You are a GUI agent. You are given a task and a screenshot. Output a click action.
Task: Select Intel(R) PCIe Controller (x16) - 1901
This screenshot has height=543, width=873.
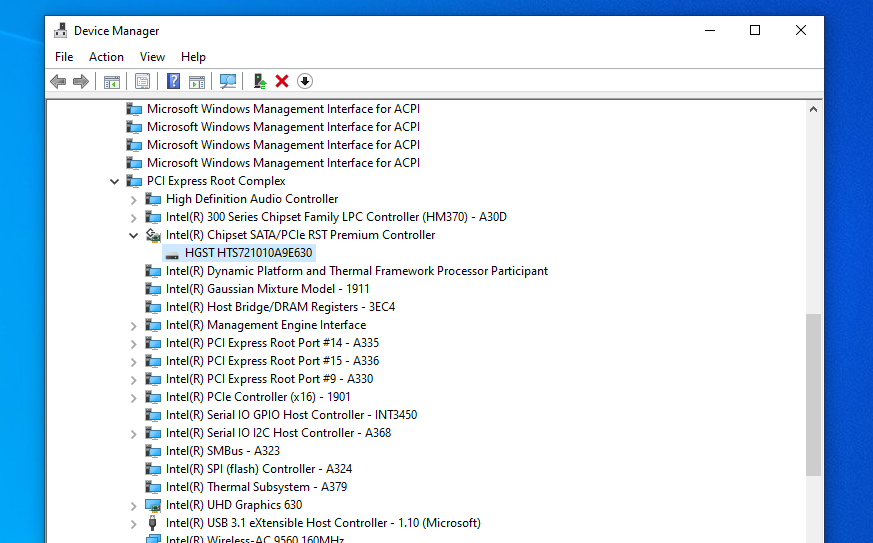point(258,397)
